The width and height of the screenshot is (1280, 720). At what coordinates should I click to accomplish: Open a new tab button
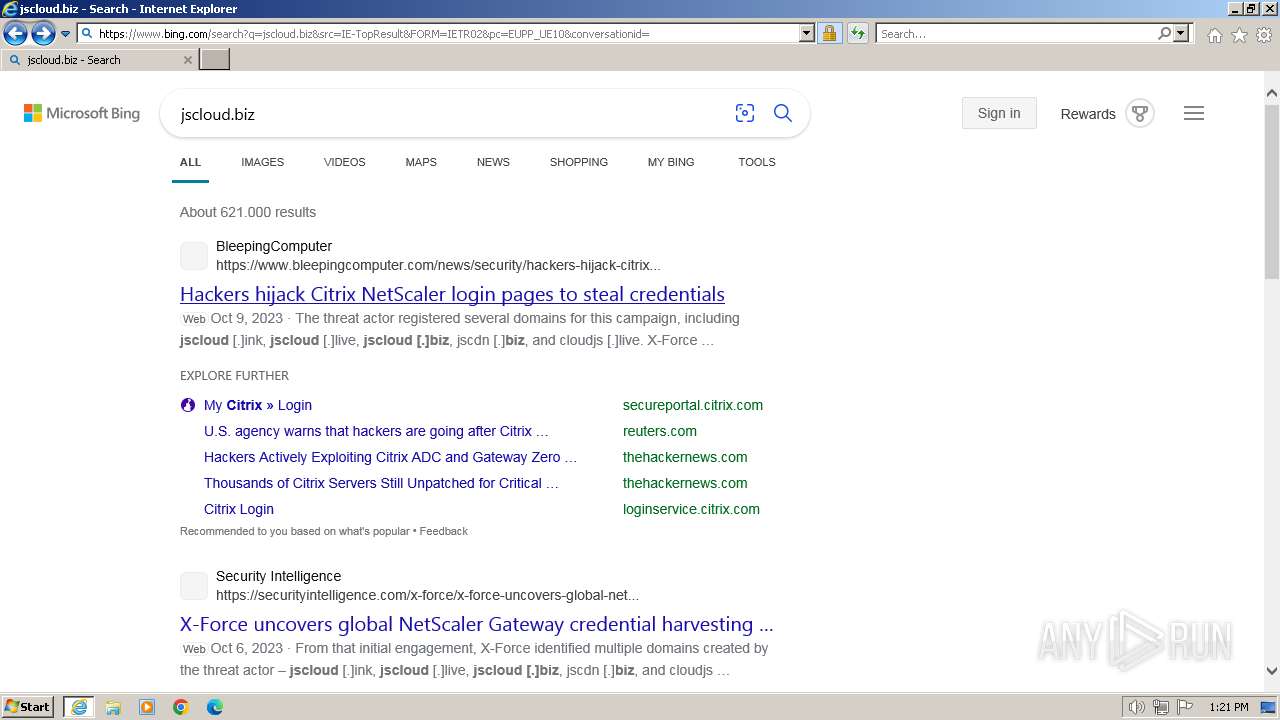215,60
